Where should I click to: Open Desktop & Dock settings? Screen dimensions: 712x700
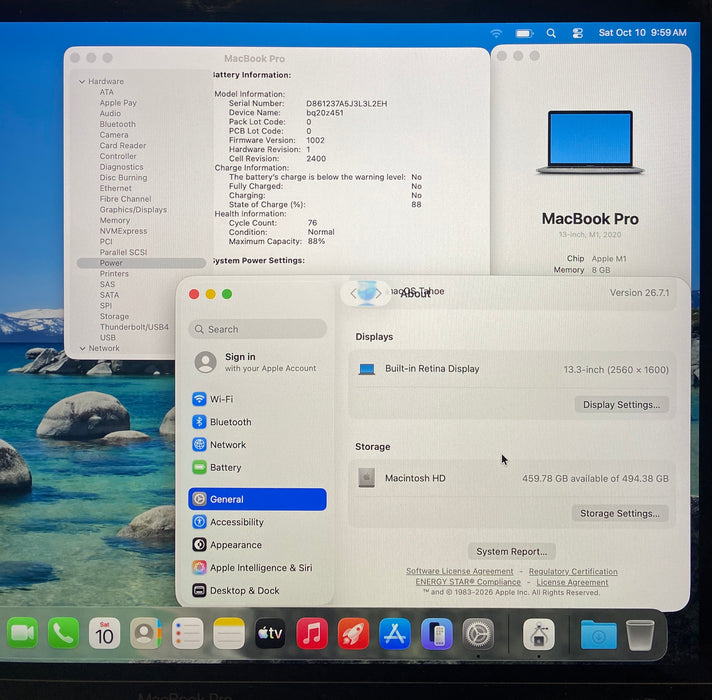[257, 591]
